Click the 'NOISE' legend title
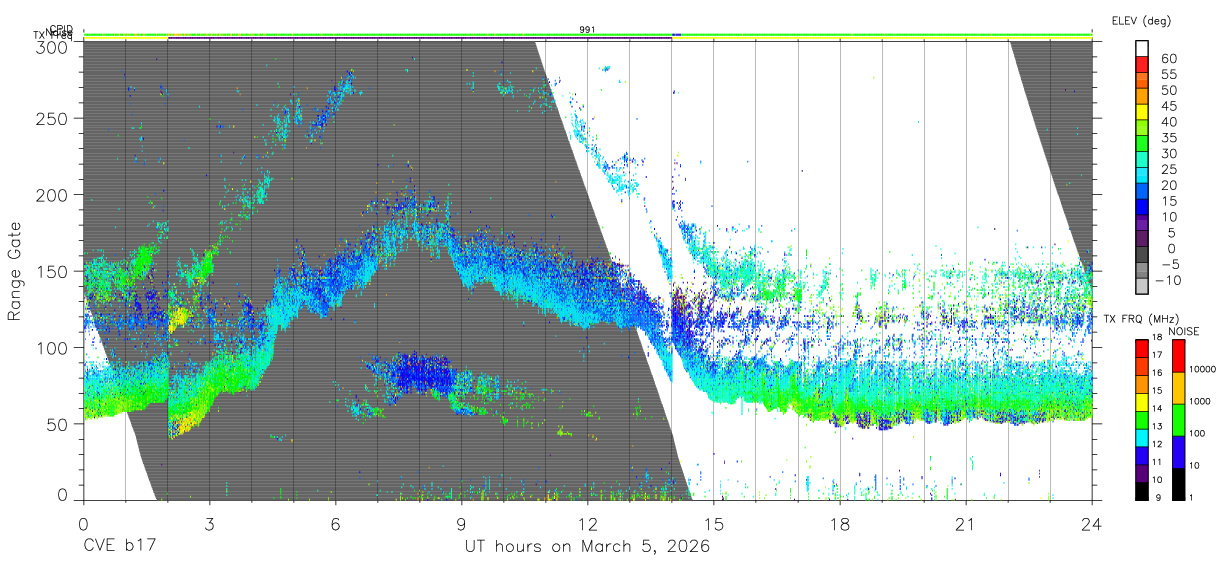Viewport: 1228px width, 567px height. coord(1184,331)
